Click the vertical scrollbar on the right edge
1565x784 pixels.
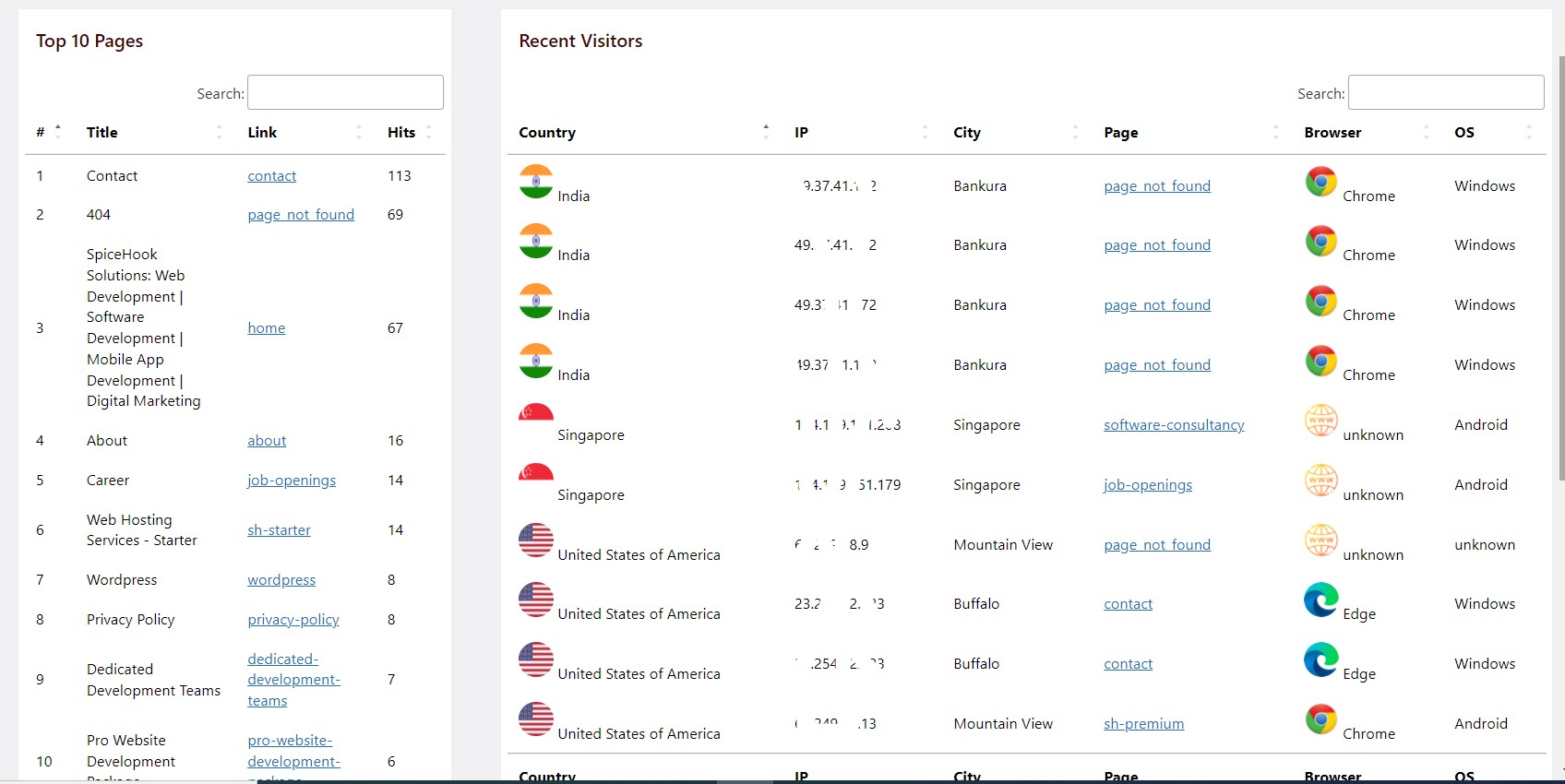coord(1560,267)
